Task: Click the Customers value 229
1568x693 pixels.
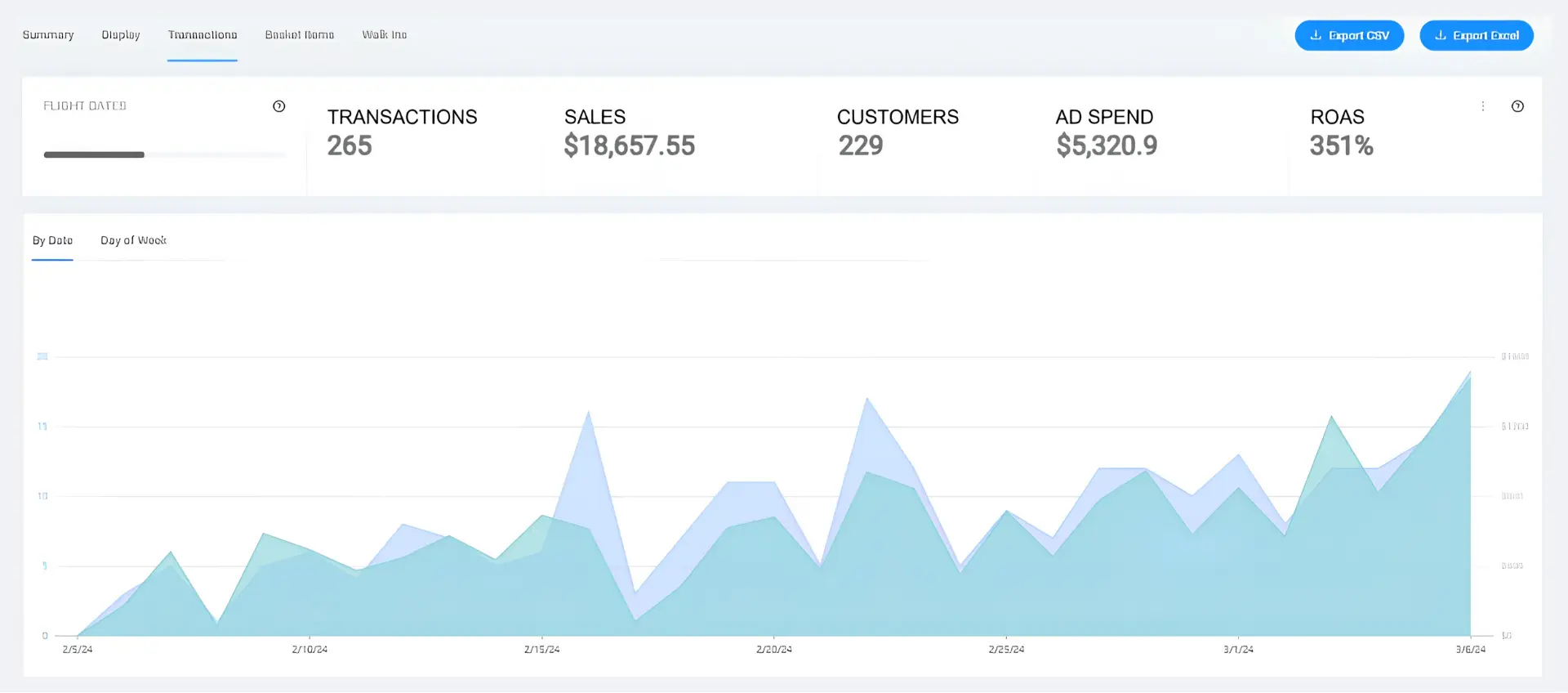Action: (x=861, y=145)
